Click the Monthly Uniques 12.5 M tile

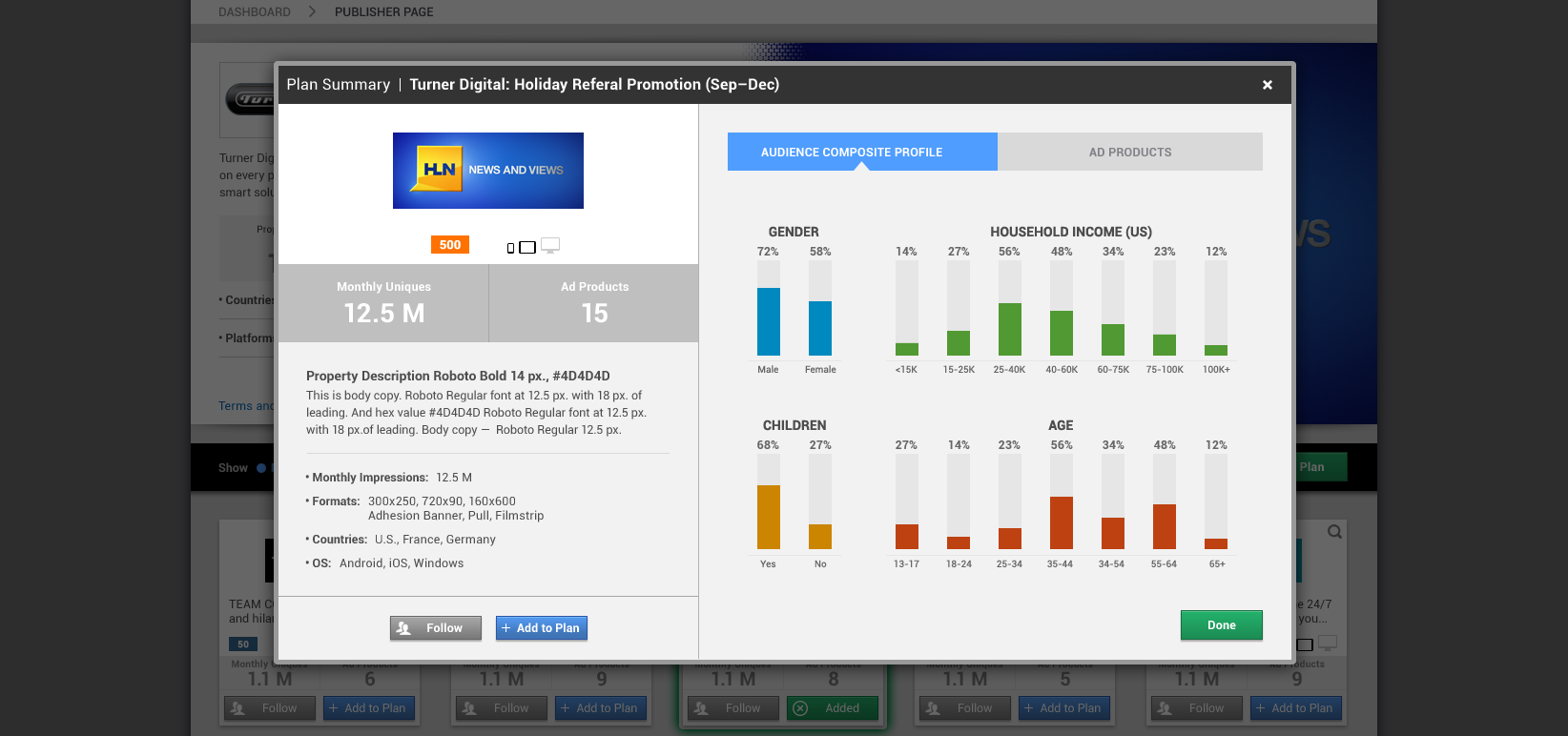383,303
